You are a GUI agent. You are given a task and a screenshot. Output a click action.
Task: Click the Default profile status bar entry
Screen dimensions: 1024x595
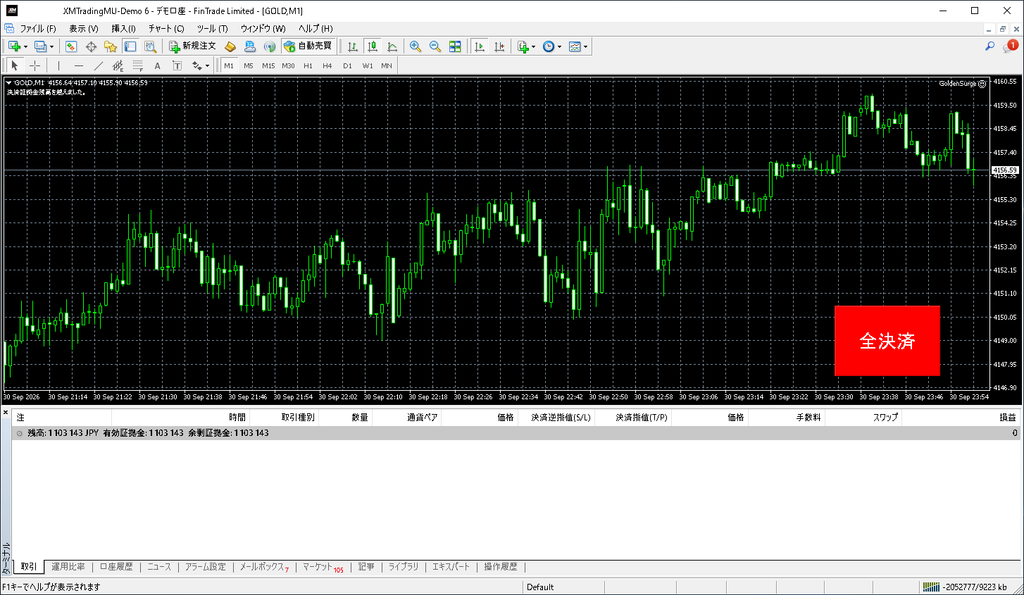(x=540, y=587)
